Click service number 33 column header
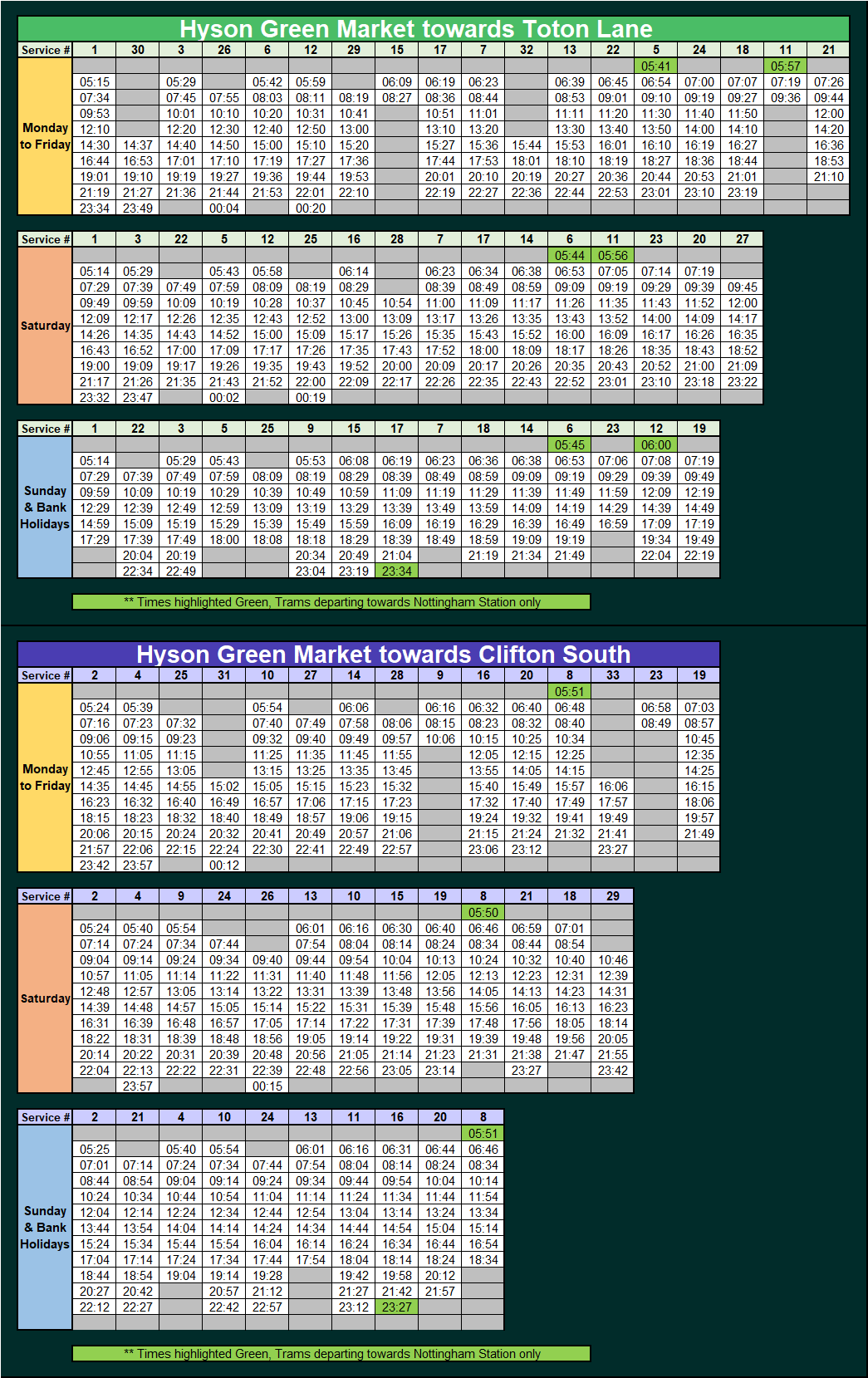 click(x=613, y=675)
